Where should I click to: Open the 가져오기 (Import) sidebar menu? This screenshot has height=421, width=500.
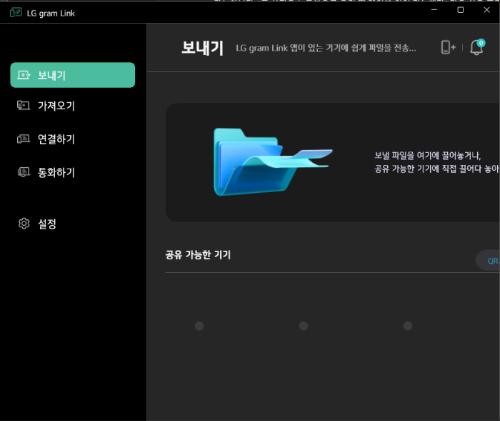point(73,106)
